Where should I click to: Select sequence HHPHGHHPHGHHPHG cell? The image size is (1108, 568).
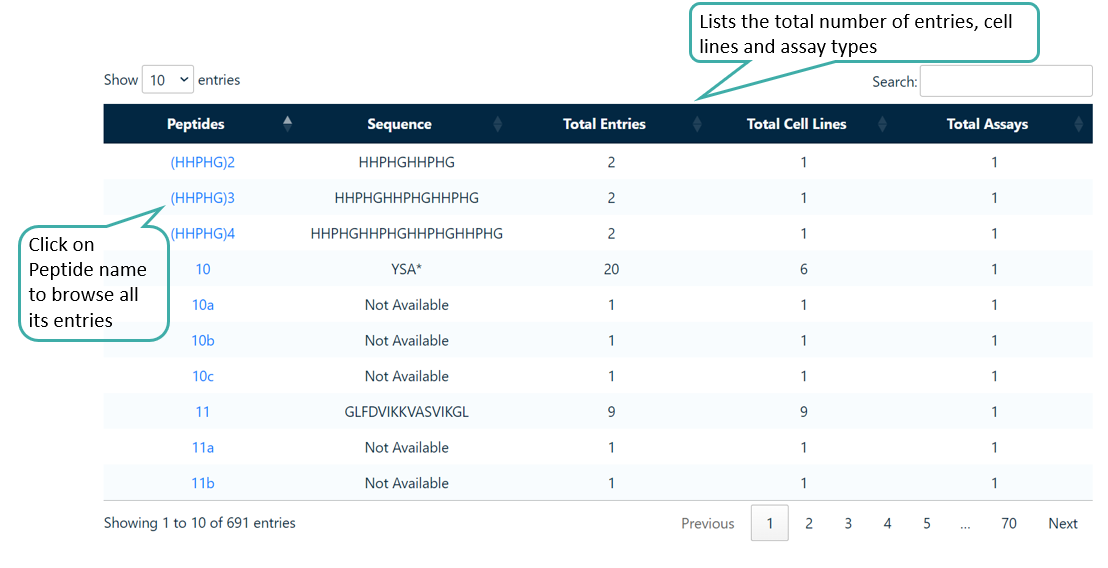[406, 198]
